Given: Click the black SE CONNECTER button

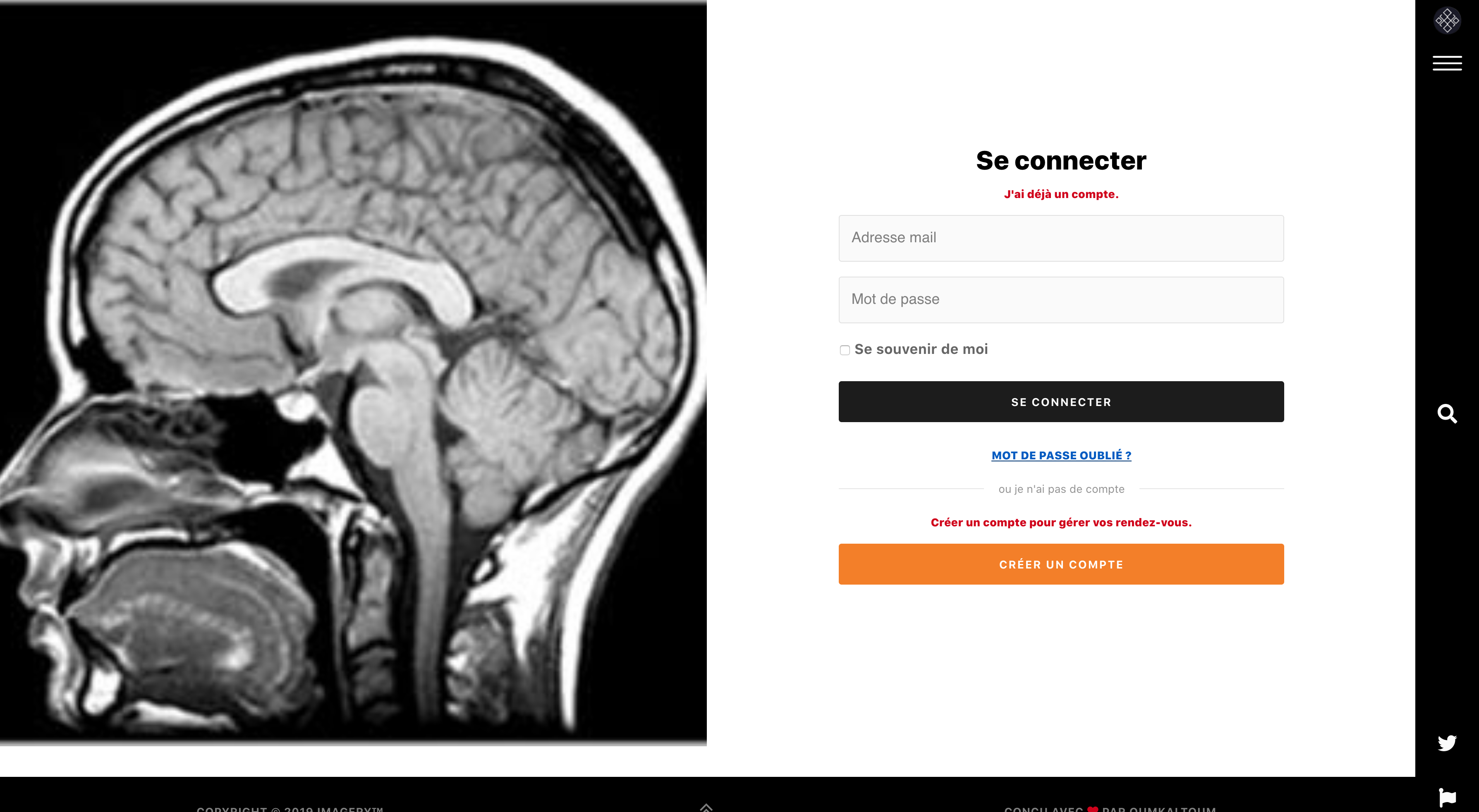Looking at the screenshot, I should coord(1061,402).
